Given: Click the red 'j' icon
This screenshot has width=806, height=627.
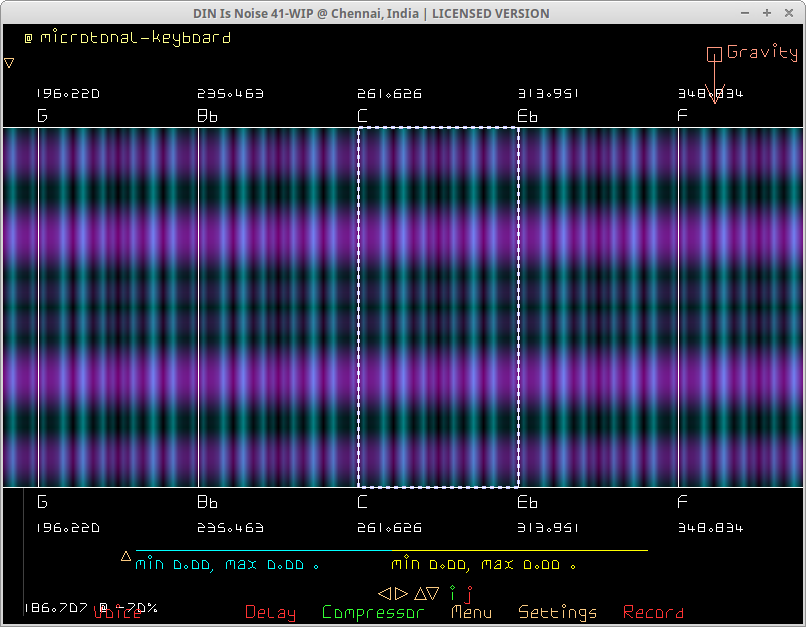Looking at the screenshot, I should click(468, 594).
